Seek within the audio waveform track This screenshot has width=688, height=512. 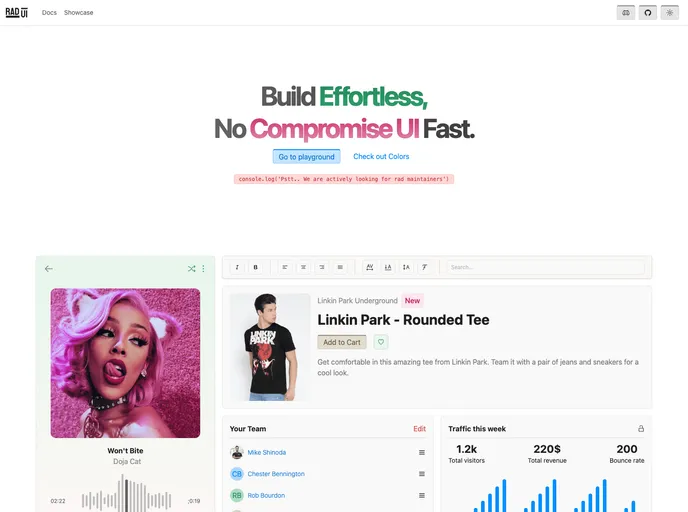[x=126, y=499]
